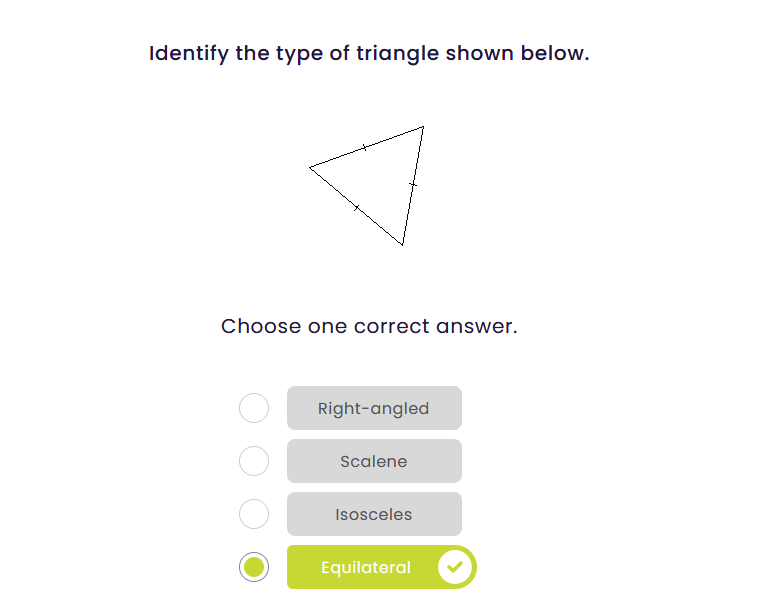Viewport: 783px width, 613px height.
Task: Click the bottom vertex of the triangle
Action: click(x=402, y=244)
